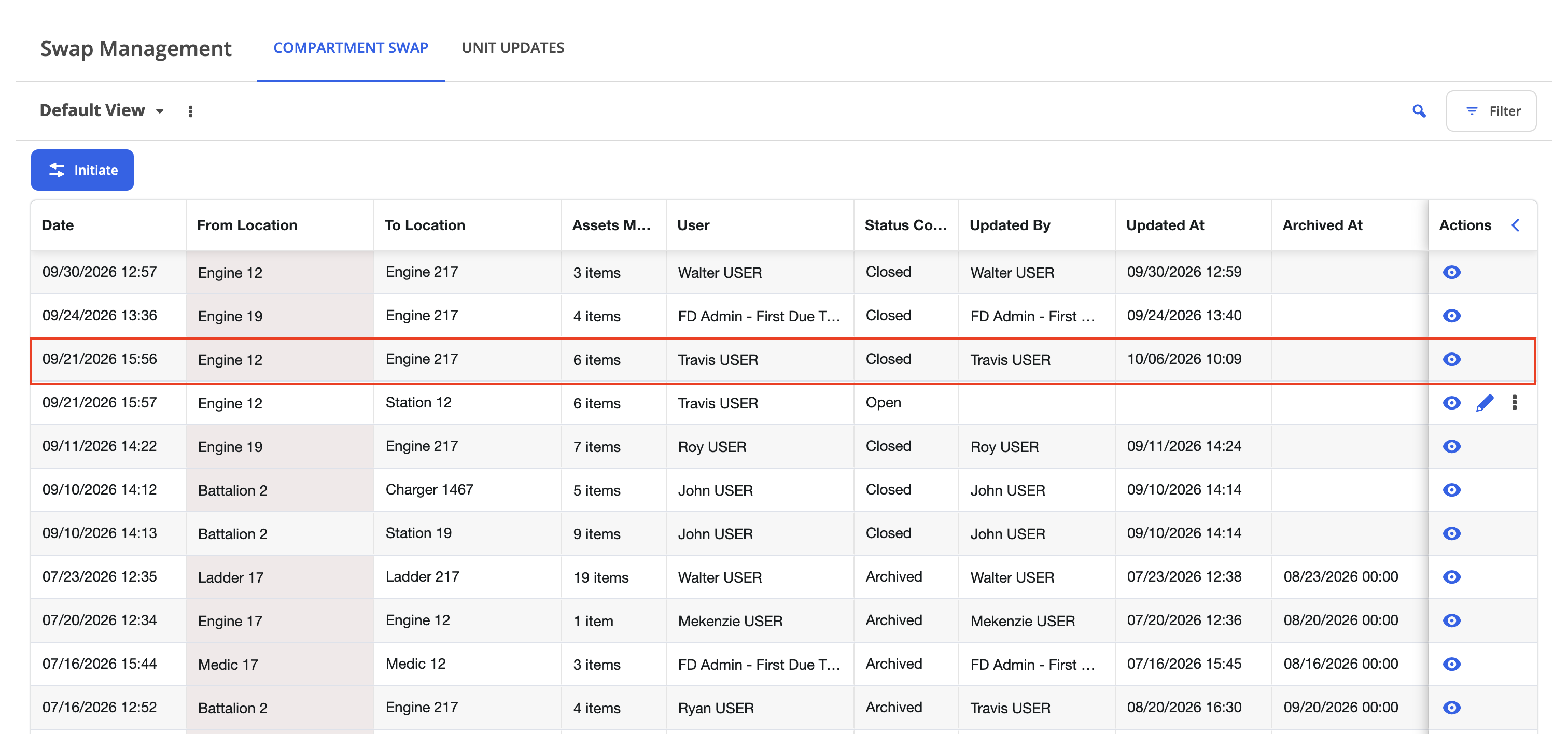The image size is (1568, 734).
Task: View the 09/11/2026 14:22 swap details
Action: 1451,446
